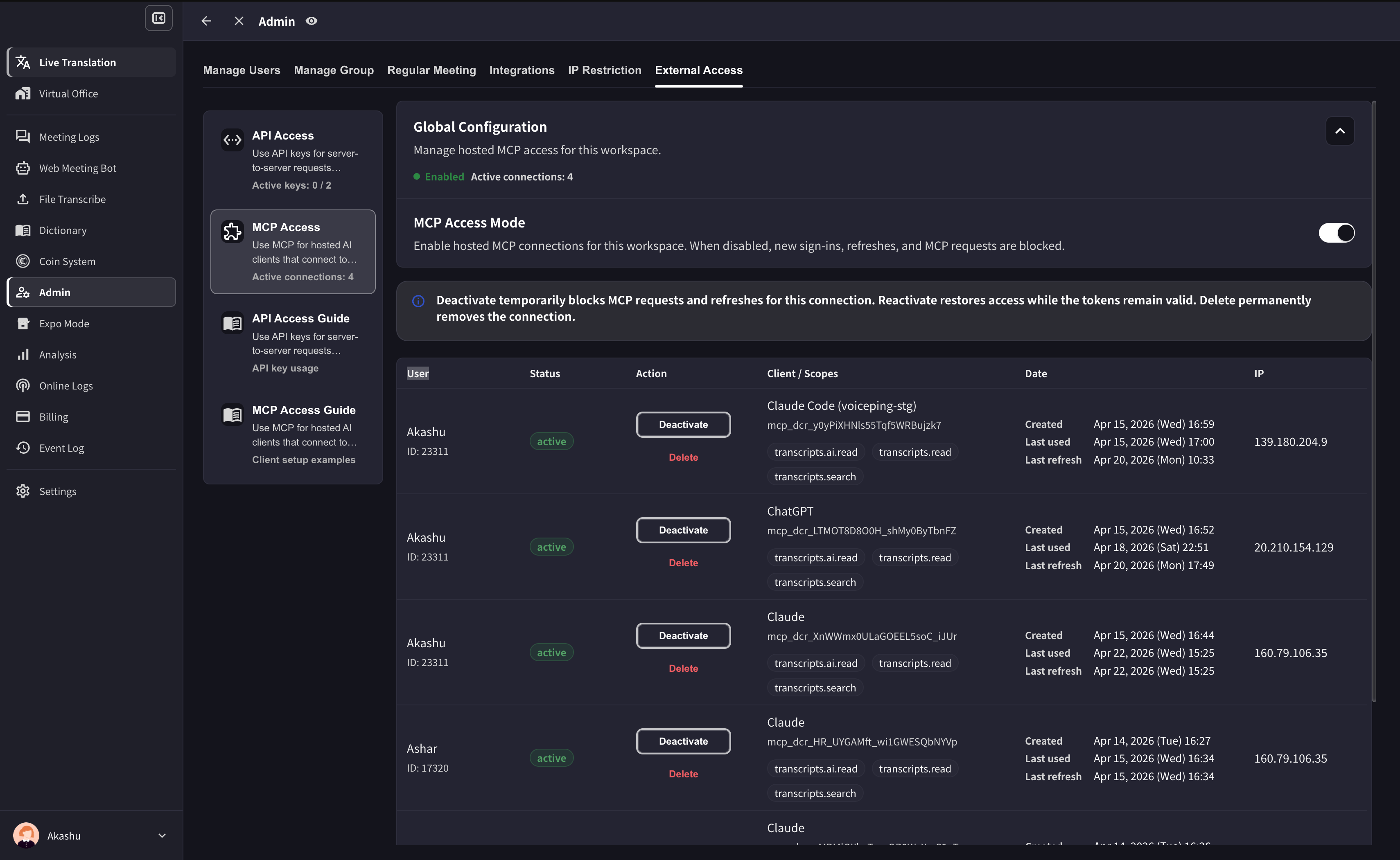Click the Status column header
The height and width of the screenshot is (860, 1400).
tap(544, 374)
